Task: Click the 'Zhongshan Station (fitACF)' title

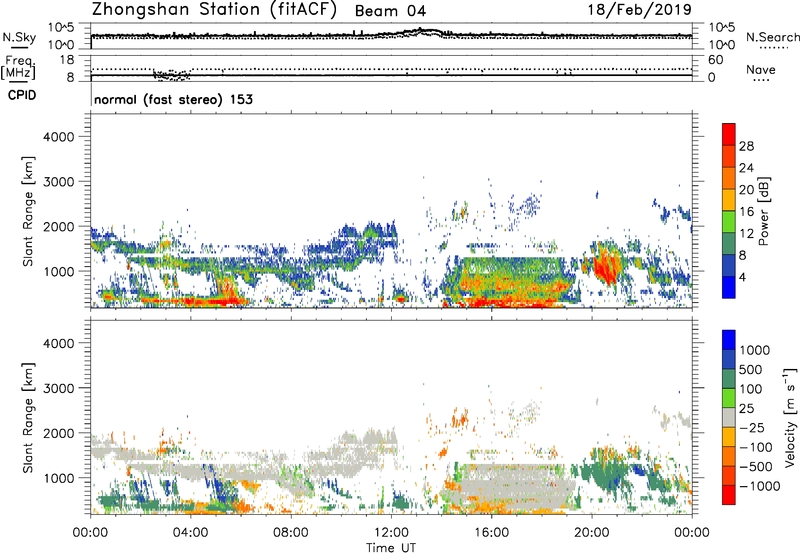Action: tap(214, 10)
